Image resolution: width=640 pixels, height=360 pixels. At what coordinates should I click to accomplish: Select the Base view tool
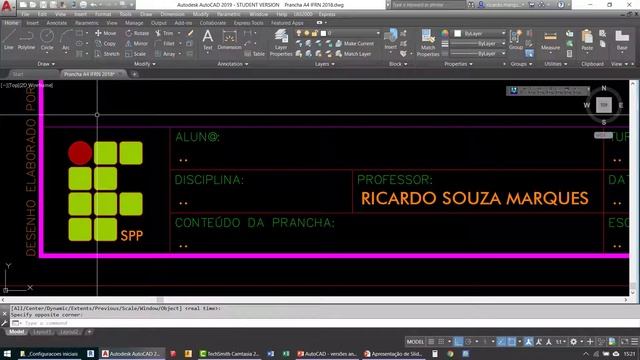(622, 40)
